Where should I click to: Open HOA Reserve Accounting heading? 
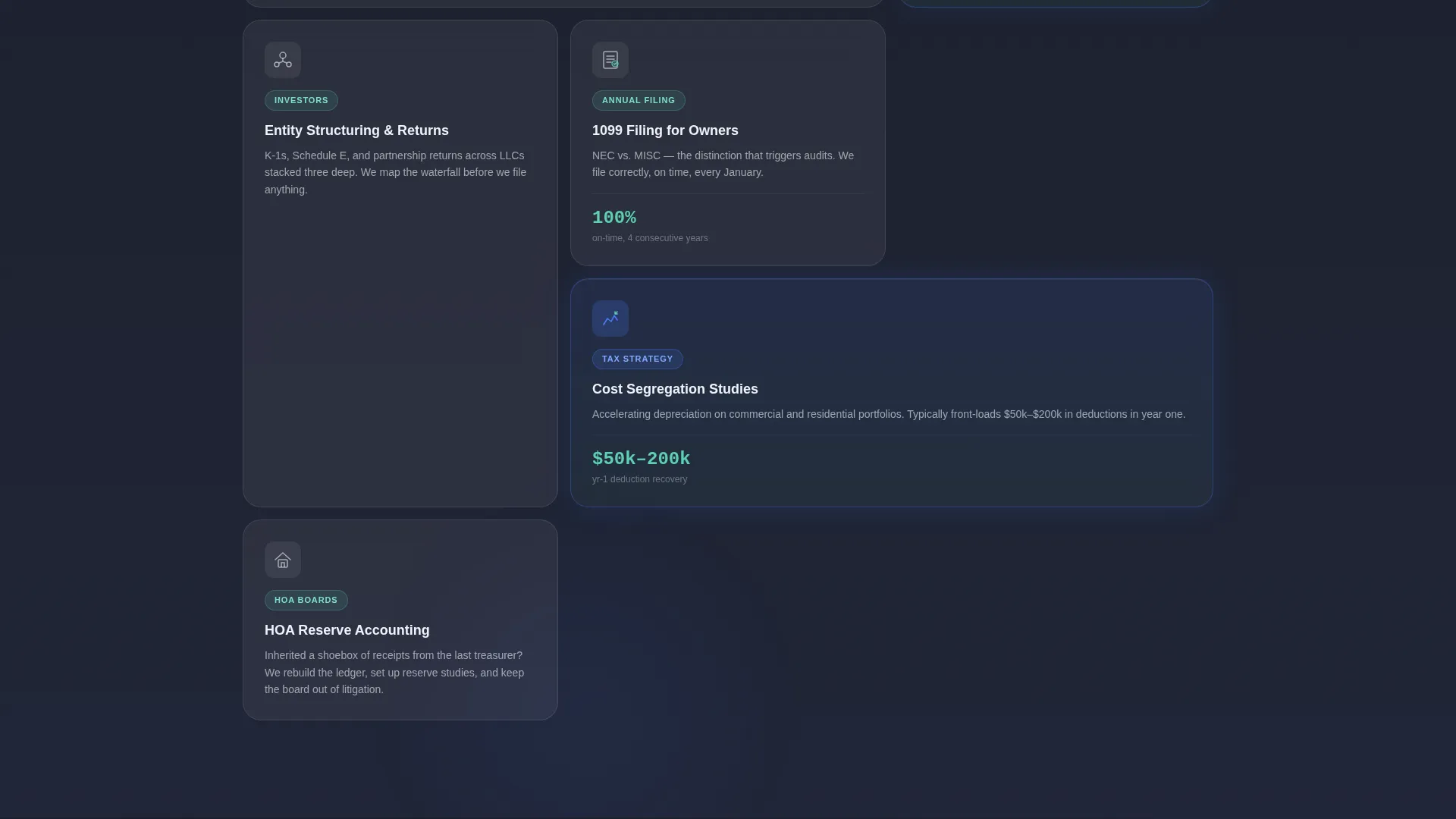click(x=347, y=630)
